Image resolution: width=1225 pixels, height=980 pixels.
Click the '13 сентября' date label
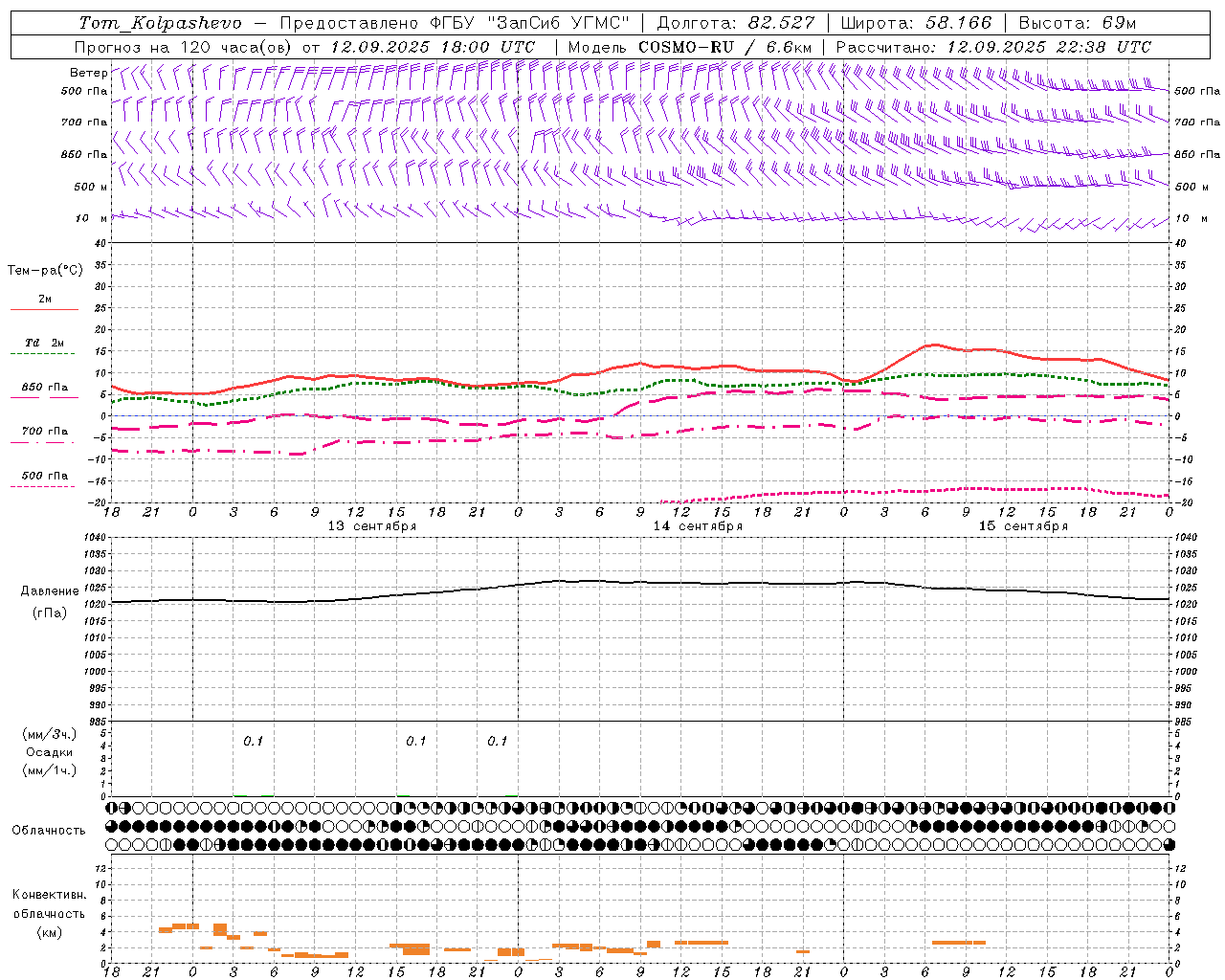click(x=372, y=526)
